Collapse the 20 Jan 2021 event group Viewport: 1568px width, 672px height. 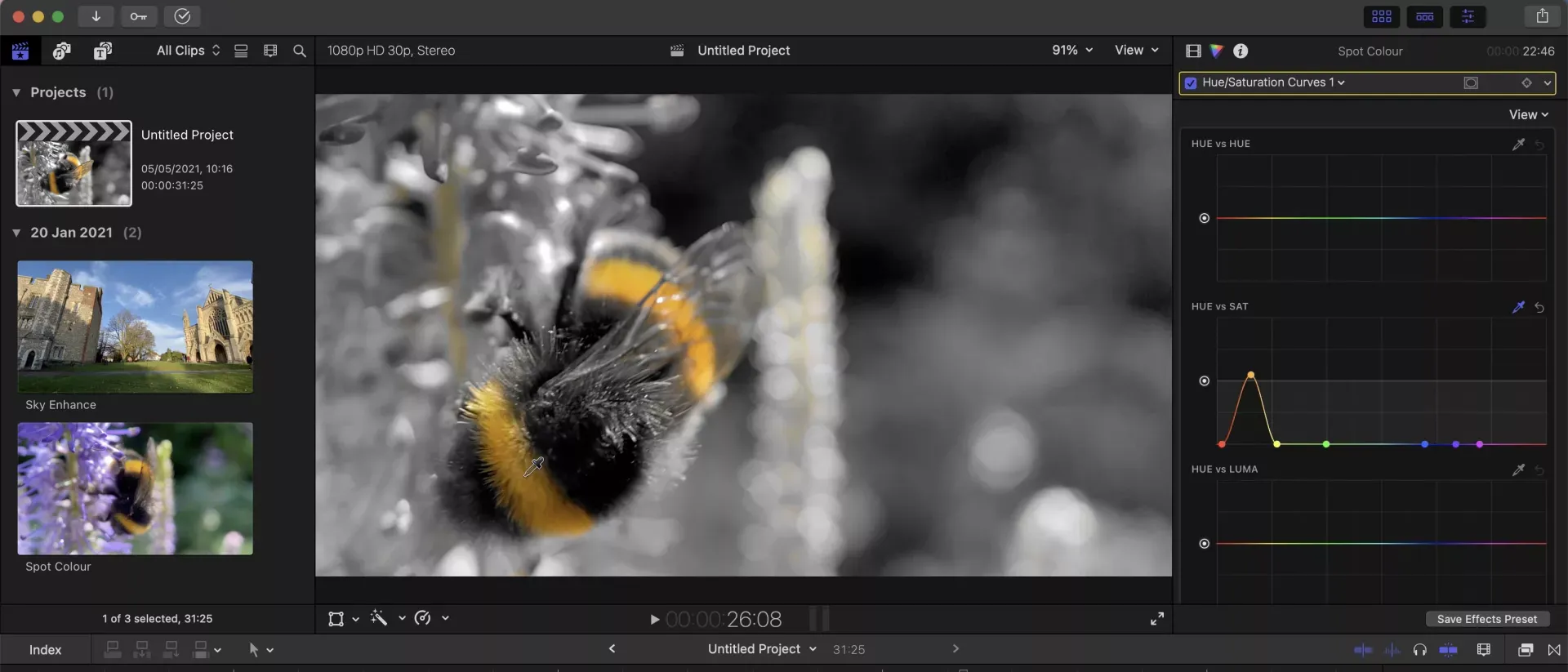coord(16,233)
